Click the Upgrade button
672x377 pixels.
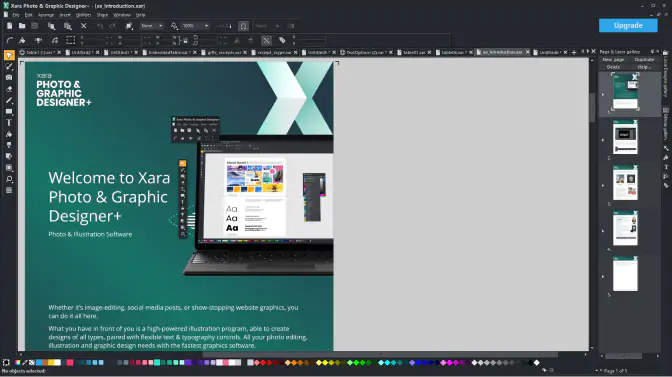pos(628,25)
